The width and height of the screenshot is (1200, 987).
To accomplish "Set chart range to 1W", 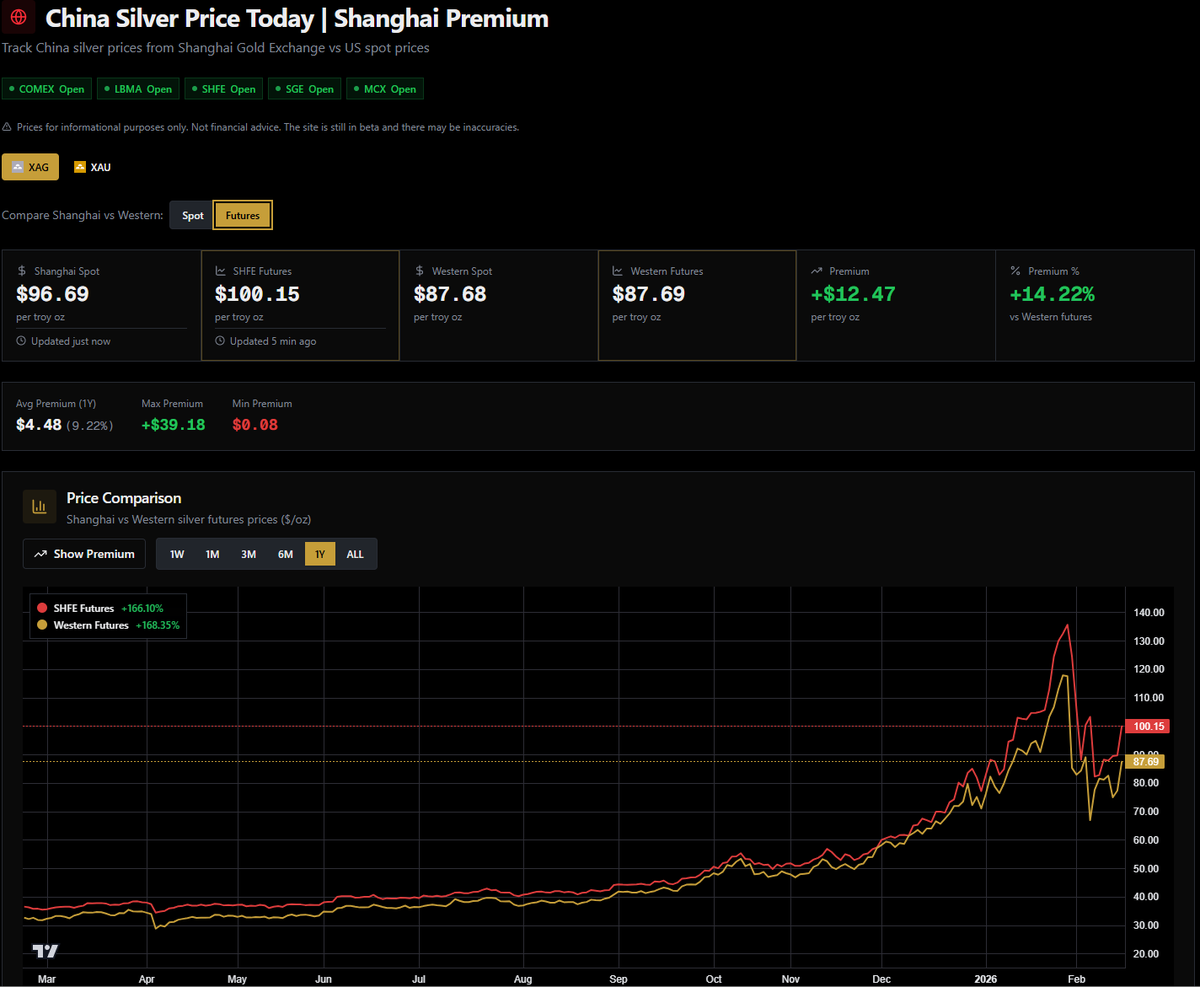I will pos(177,554).
